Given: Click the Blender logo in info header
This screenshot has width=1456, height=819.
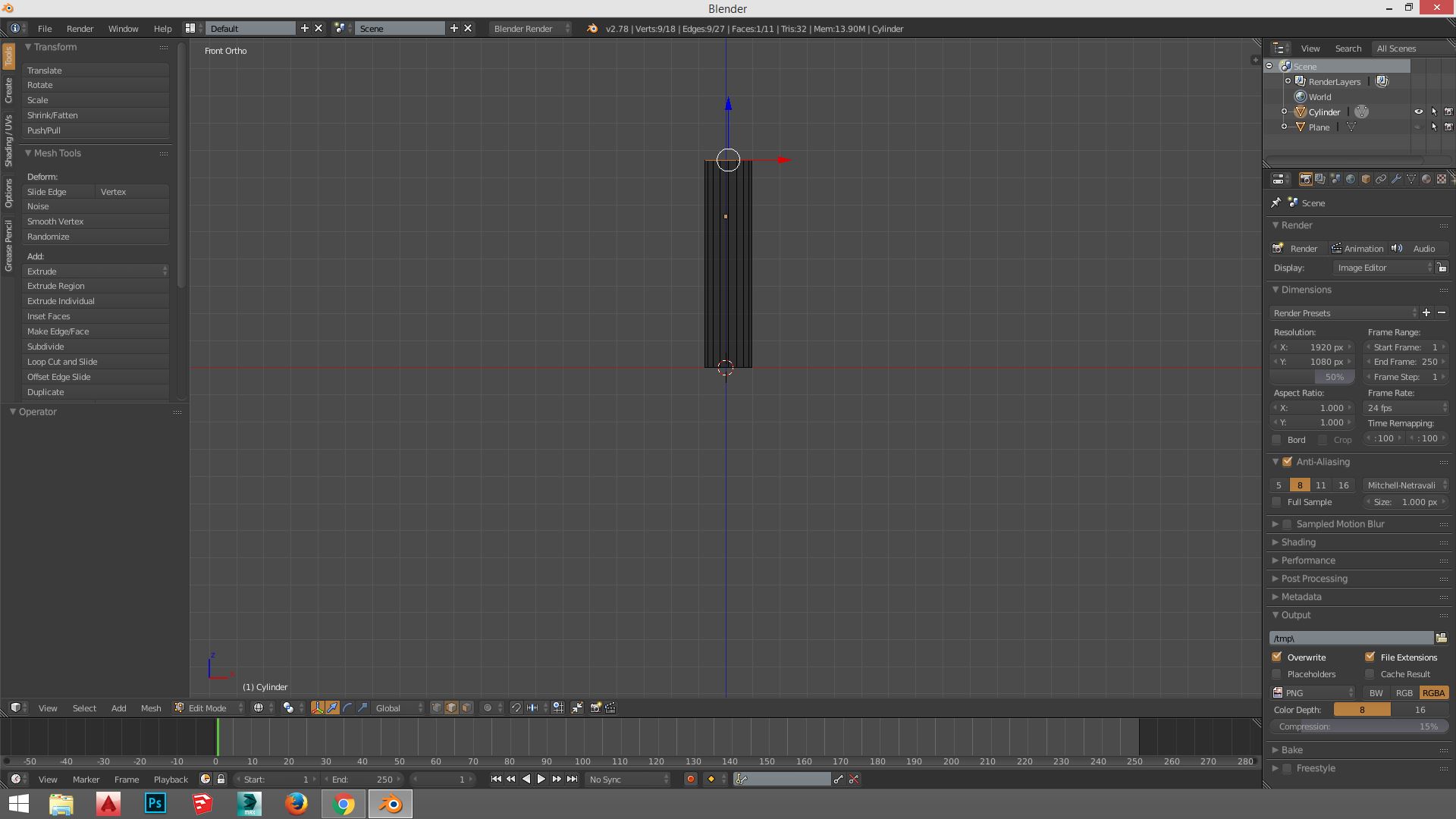Looking at the screenshot, I should click(x=591, y=28).
